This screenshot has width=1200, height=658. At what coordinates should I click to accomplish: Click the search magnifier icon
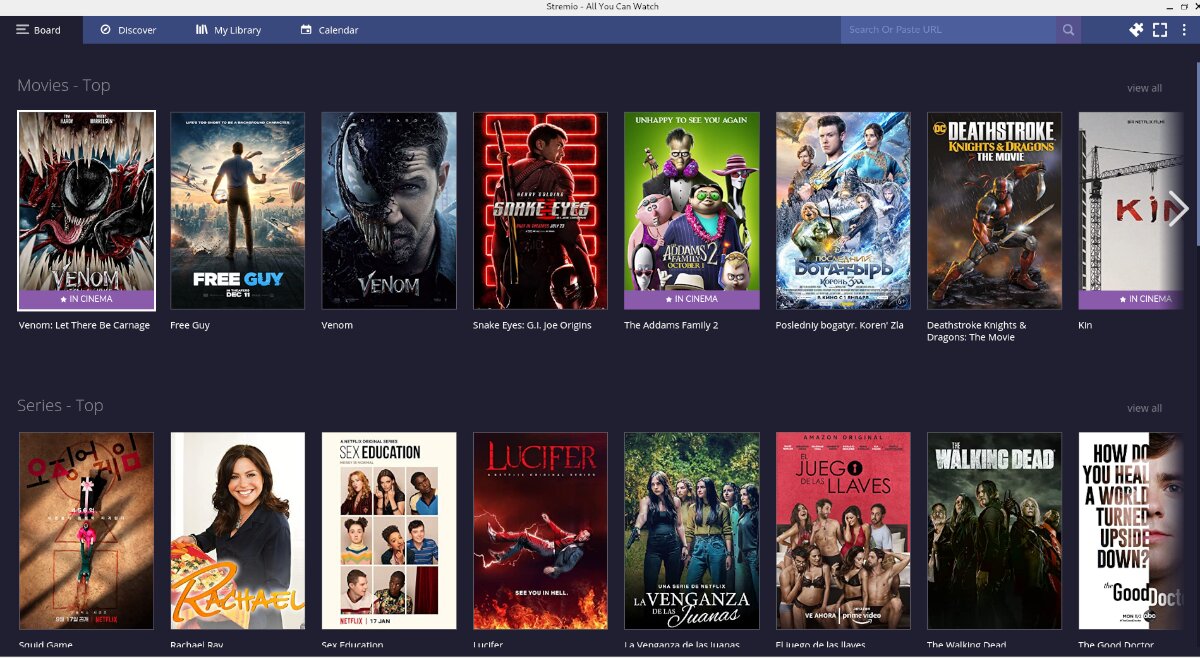1069,30
